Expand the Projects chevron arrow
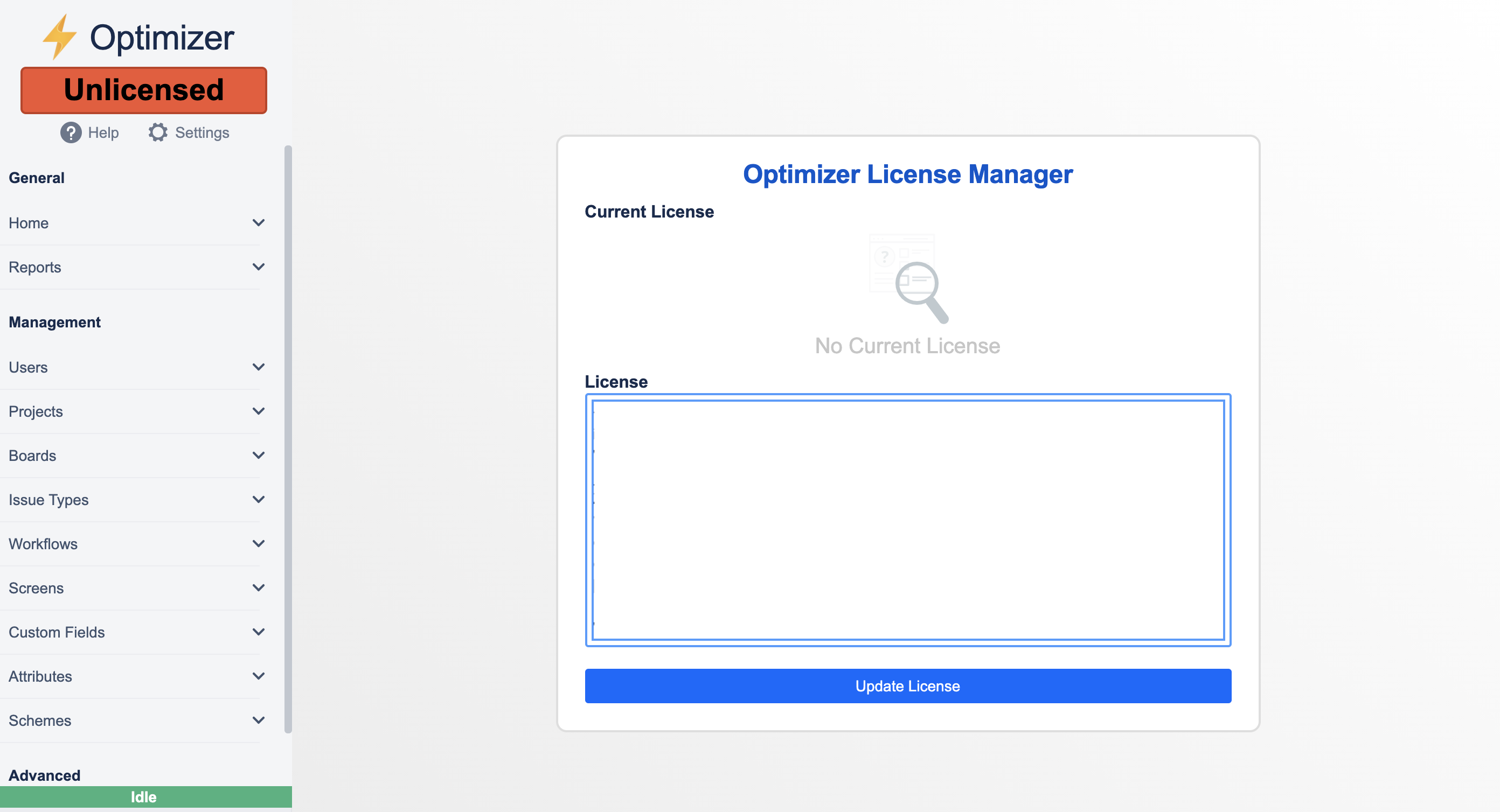This screenshot has height=812, width=1500. (259, 411)
